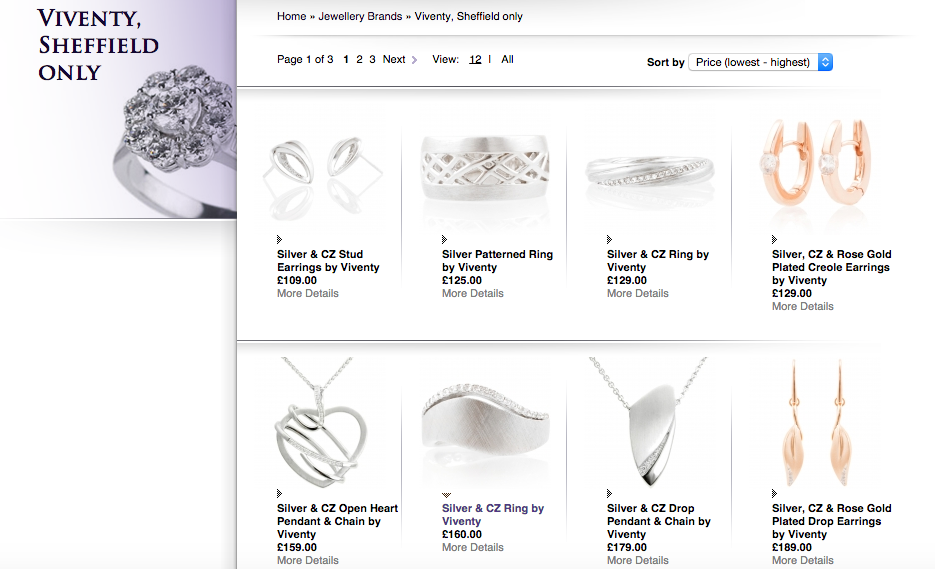Click the £189.00 price text
This screenshot has width=935, height=569.
792,548
